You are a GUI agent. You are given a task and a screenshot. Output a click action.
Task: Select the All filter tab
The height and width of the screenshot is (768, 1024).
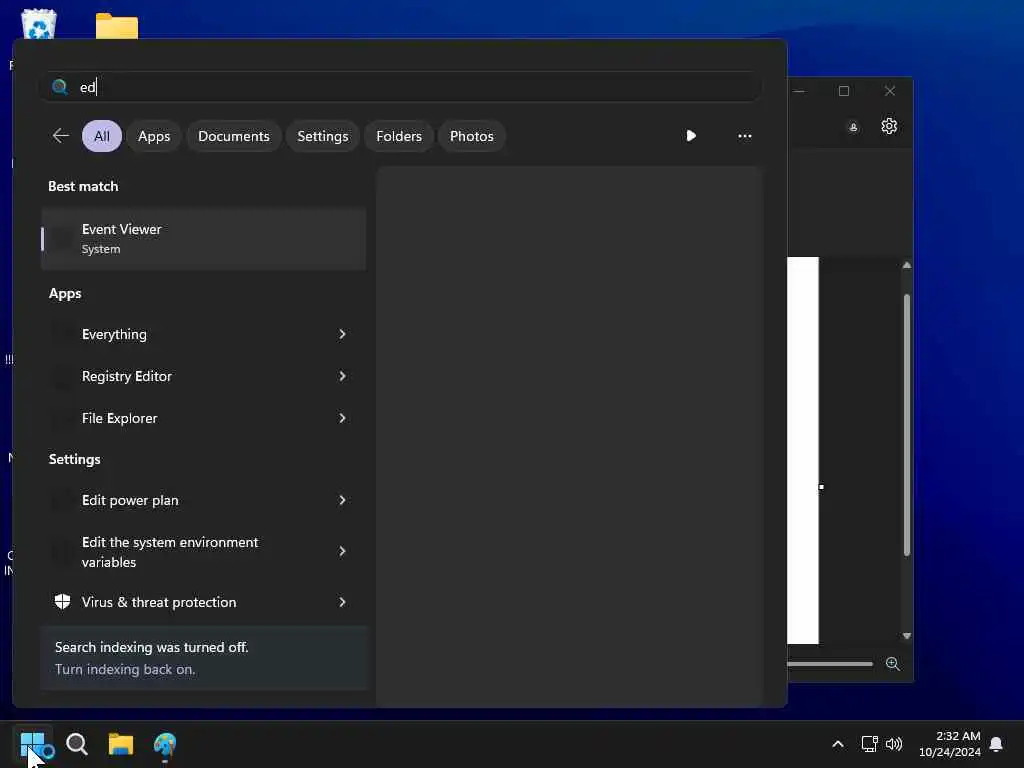(102, 136)
